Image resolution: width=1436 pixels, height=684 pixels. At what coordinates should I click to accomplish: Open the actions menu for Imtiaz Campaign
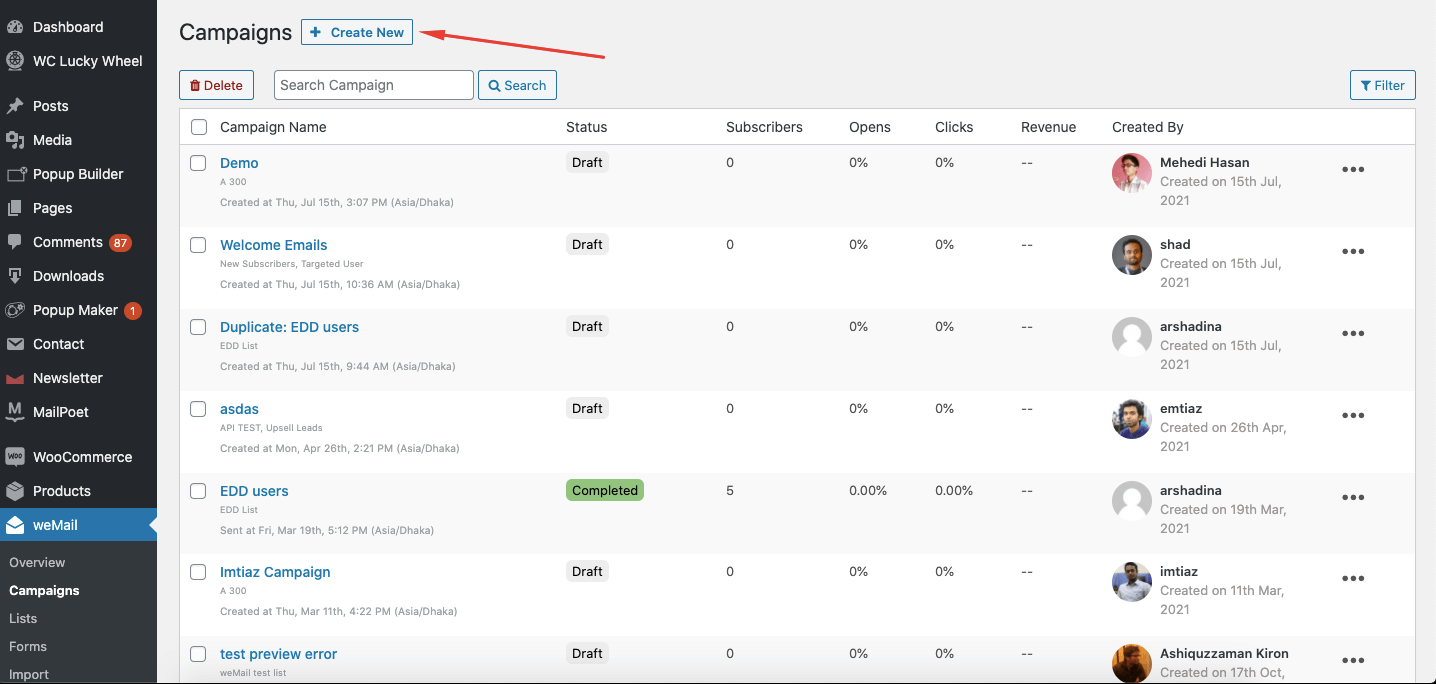pyautogui.click(x=1353, y=578)
